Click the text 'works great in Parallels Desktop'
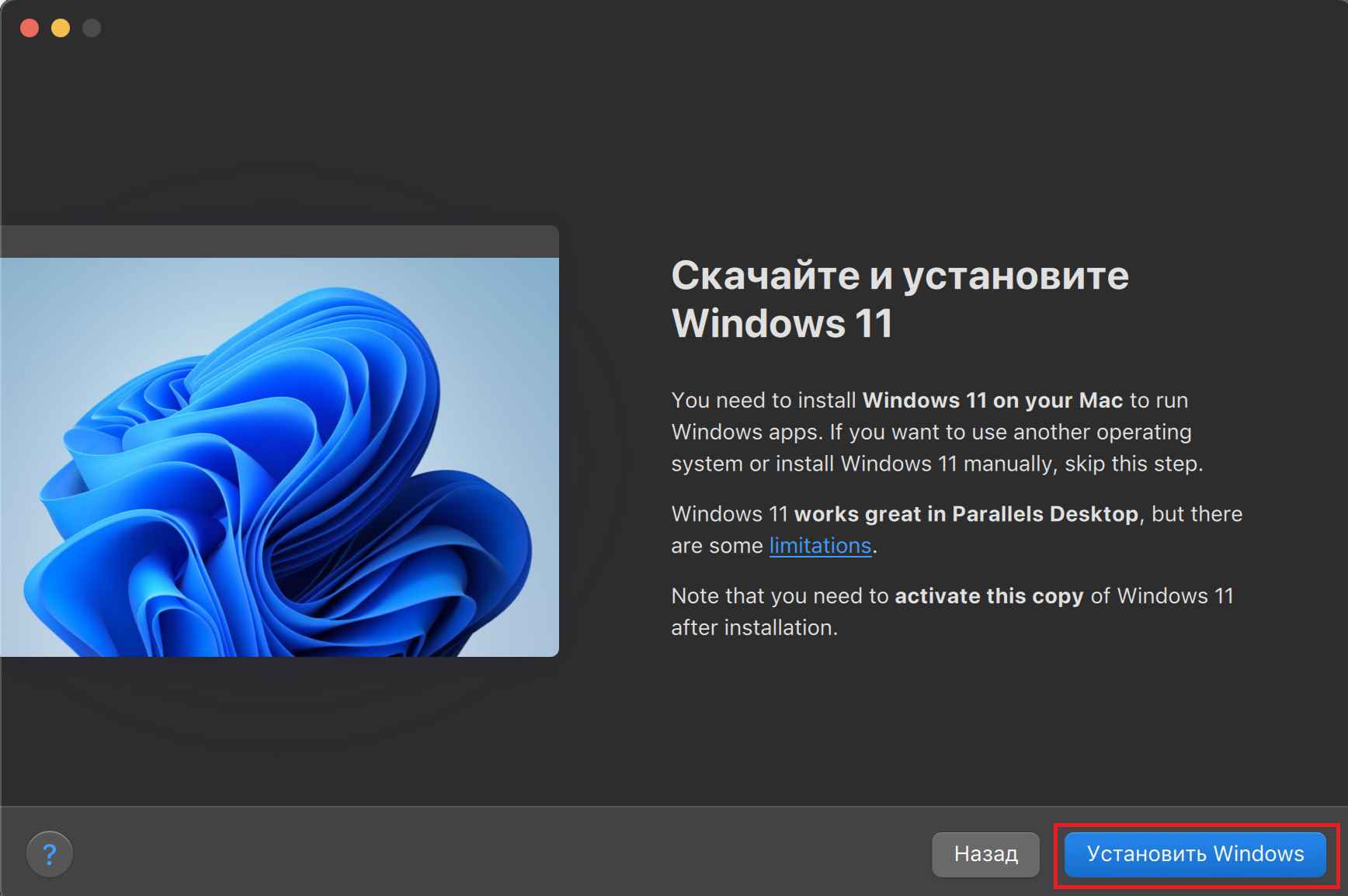 point(966,514)
